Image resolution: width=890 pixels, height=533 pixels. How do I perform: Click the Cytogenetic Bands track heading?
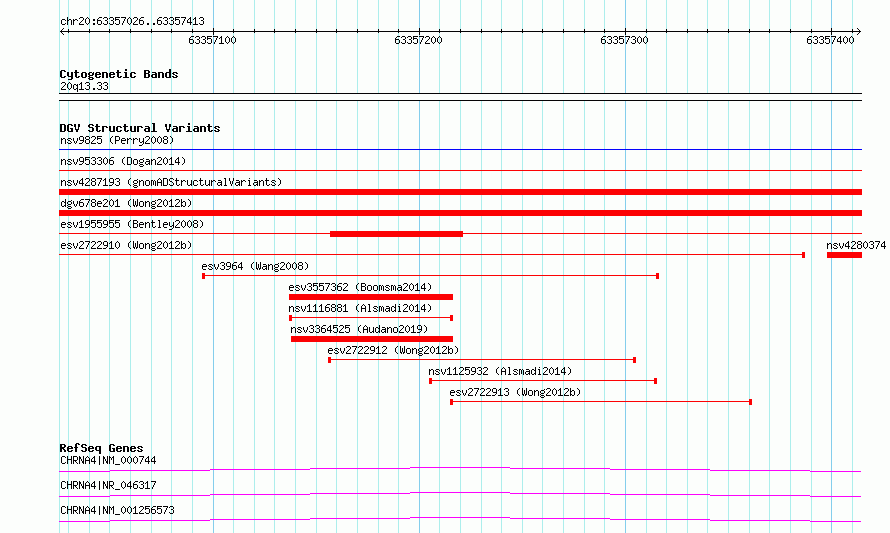pos(119,74)
